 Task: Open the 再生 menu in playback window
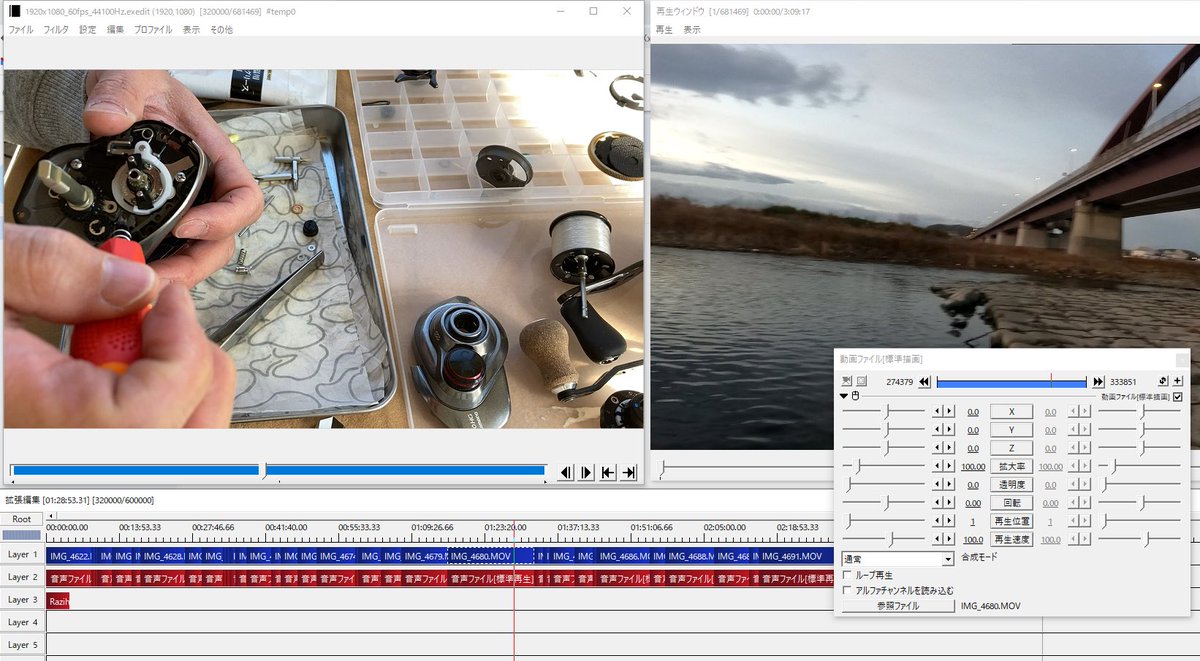(x=664, y=30)
